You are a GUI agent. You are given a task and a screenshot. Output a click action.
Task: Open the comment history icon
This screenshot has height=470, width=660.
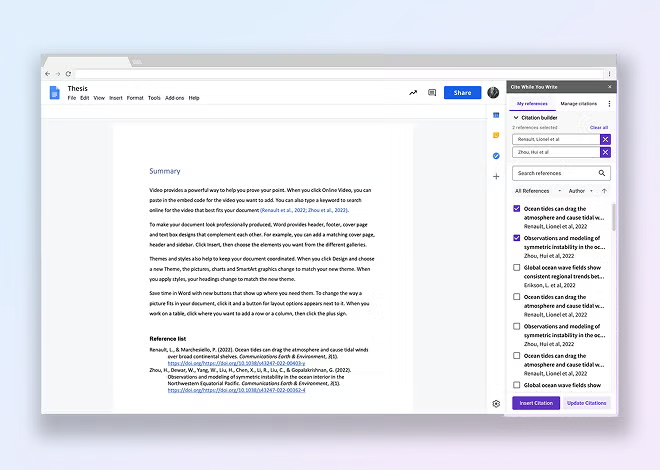pyautogui.click(x=432, y=93)
